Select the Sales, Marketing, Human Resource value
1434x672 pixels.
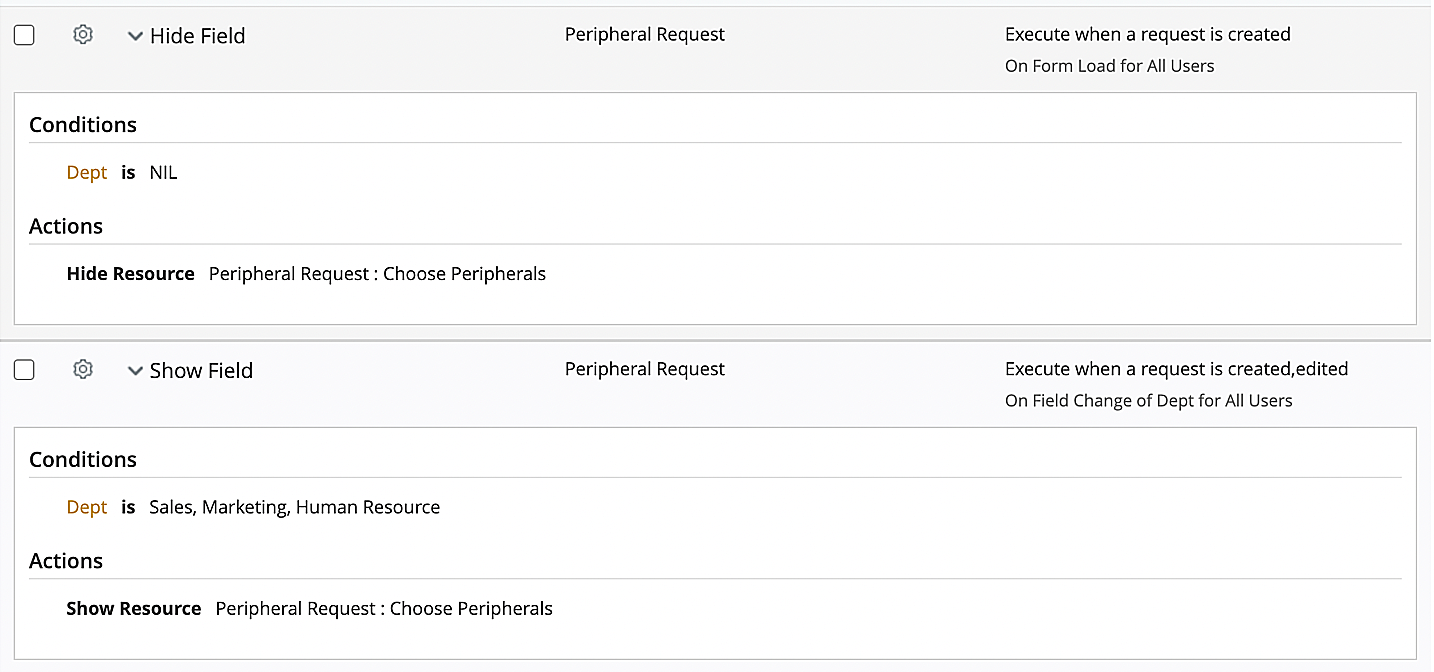point(294,508)
